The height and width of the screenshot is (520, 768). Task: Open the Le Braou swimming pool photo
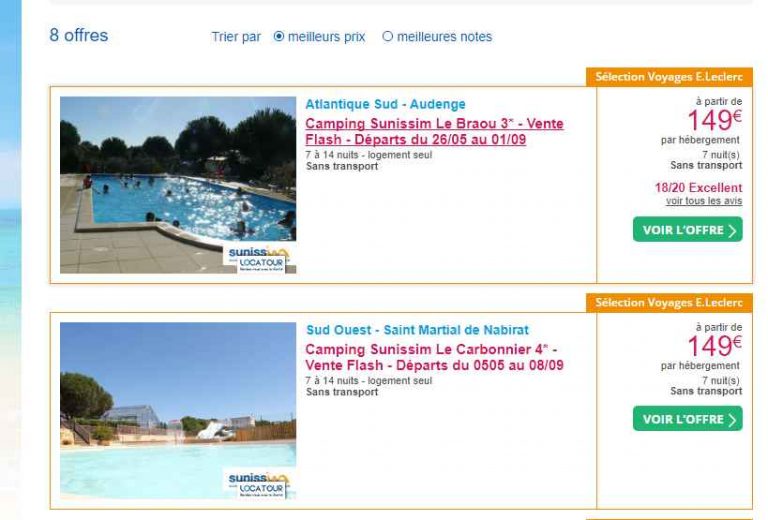tap(178, 185)
